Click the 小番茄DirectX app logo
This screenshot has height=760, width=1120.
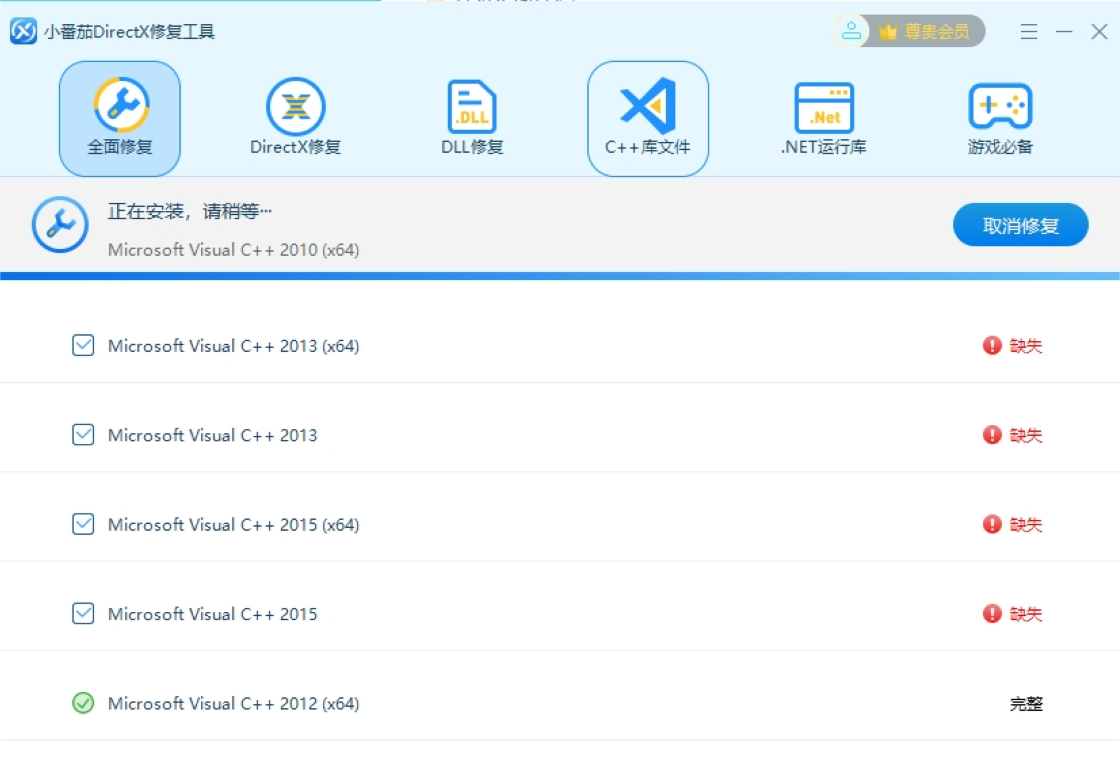click(x=23, y=31)
